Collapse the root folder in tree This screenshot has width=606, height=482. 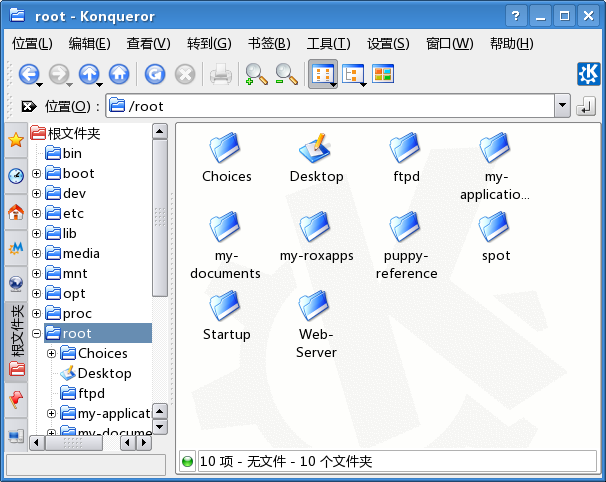36,333
